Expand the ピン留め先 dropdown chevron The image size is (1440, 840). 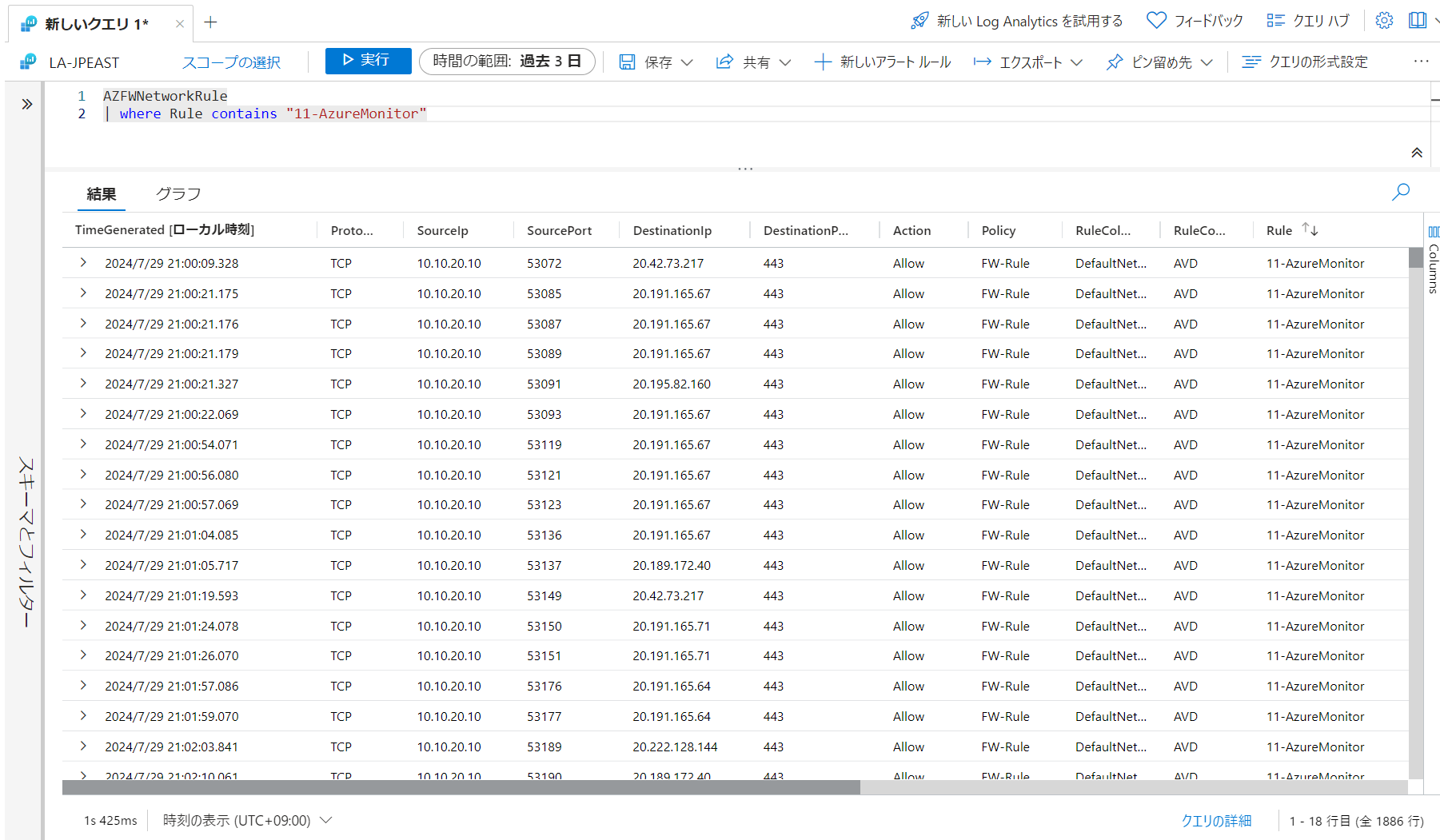pyautogui.click(x=1207, y=62)
